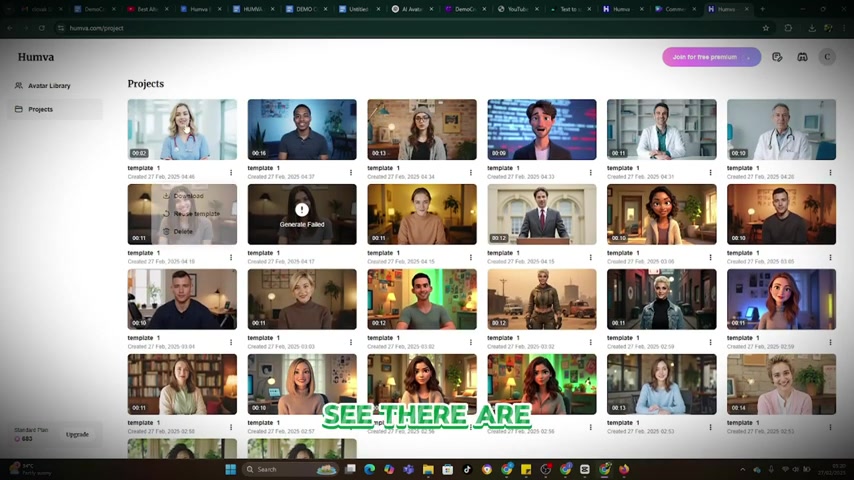854x480 pixels.
Task: Open the browser extensions puzzle icon
Action: [788, 28]
